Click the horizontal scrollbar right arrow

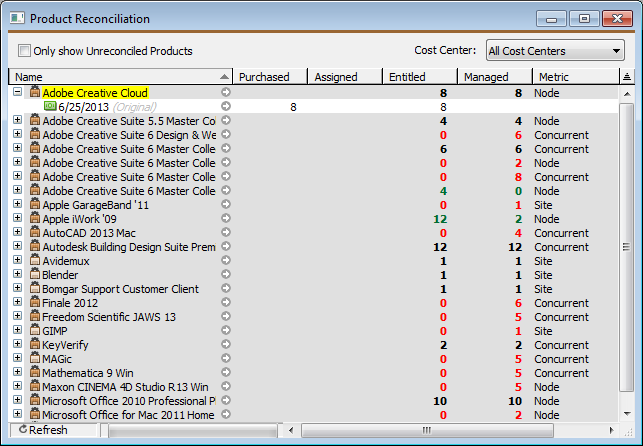[x=611, y=430]
